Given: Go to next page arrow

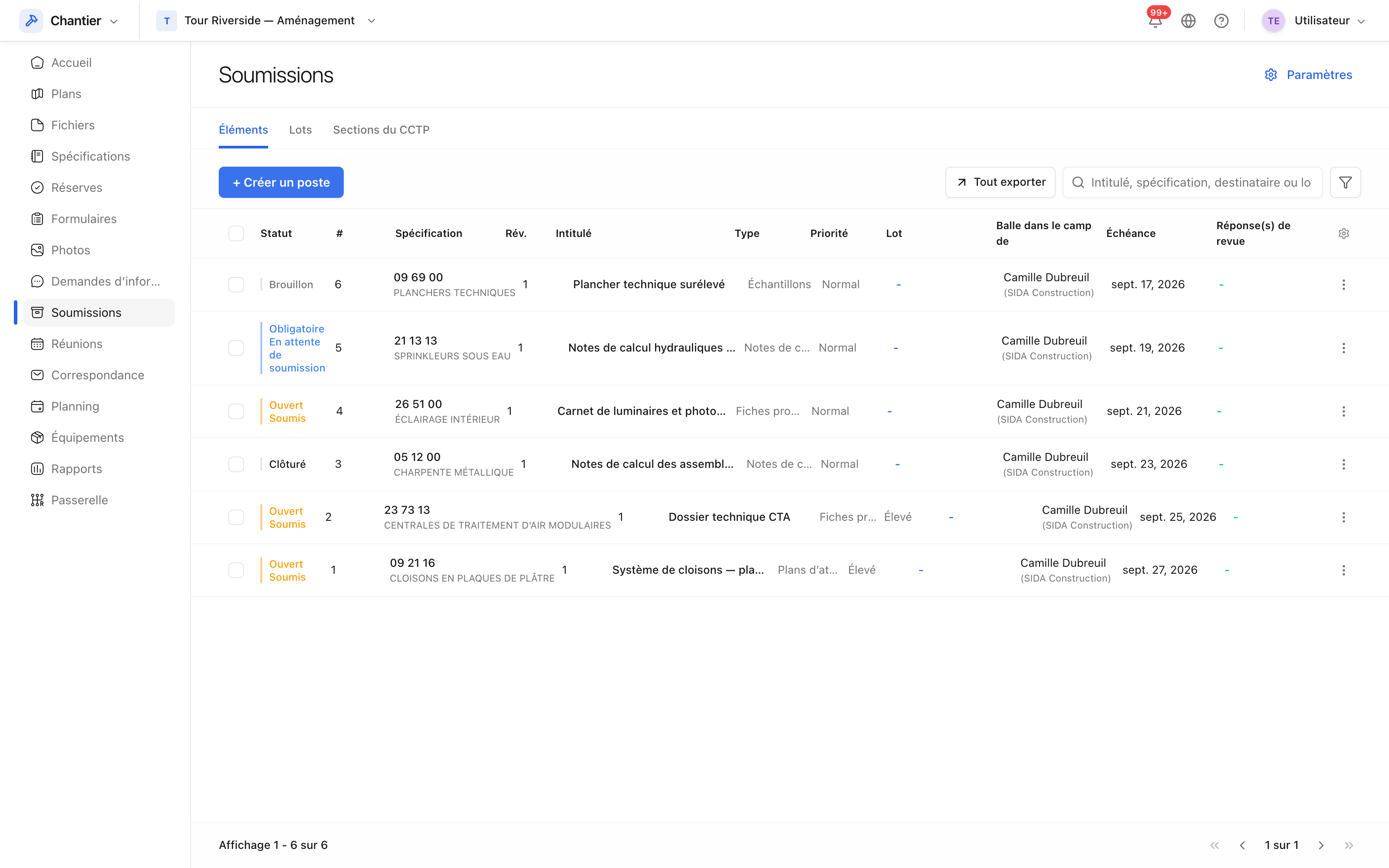Looking at the screenshot, I should [1321, 845].
